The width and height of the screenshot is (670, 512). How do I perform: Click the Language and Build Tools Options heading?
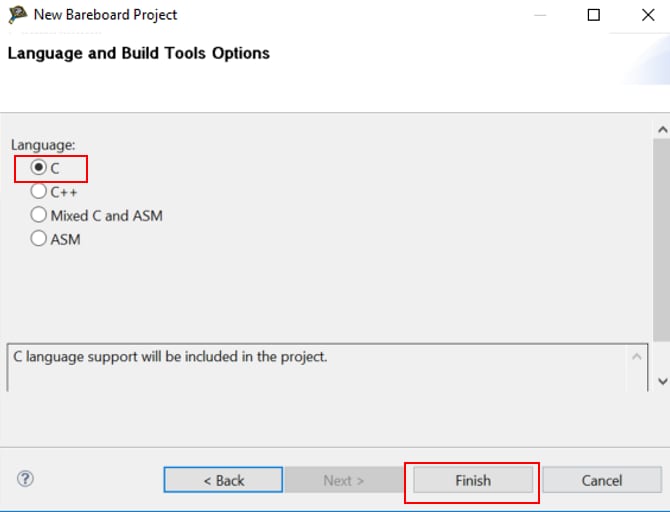tap(139, 53)
